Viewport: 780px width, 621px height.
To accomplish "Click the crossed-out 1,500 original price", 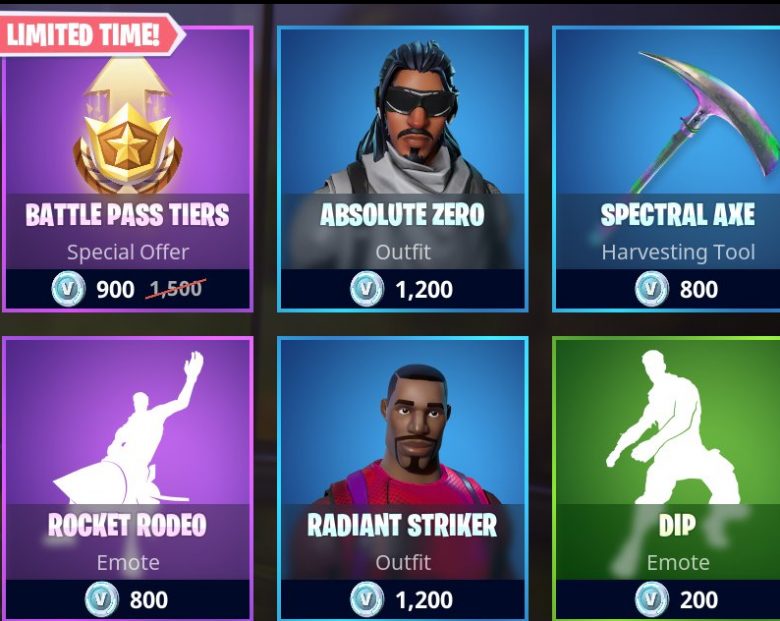I will pos(176,289).
